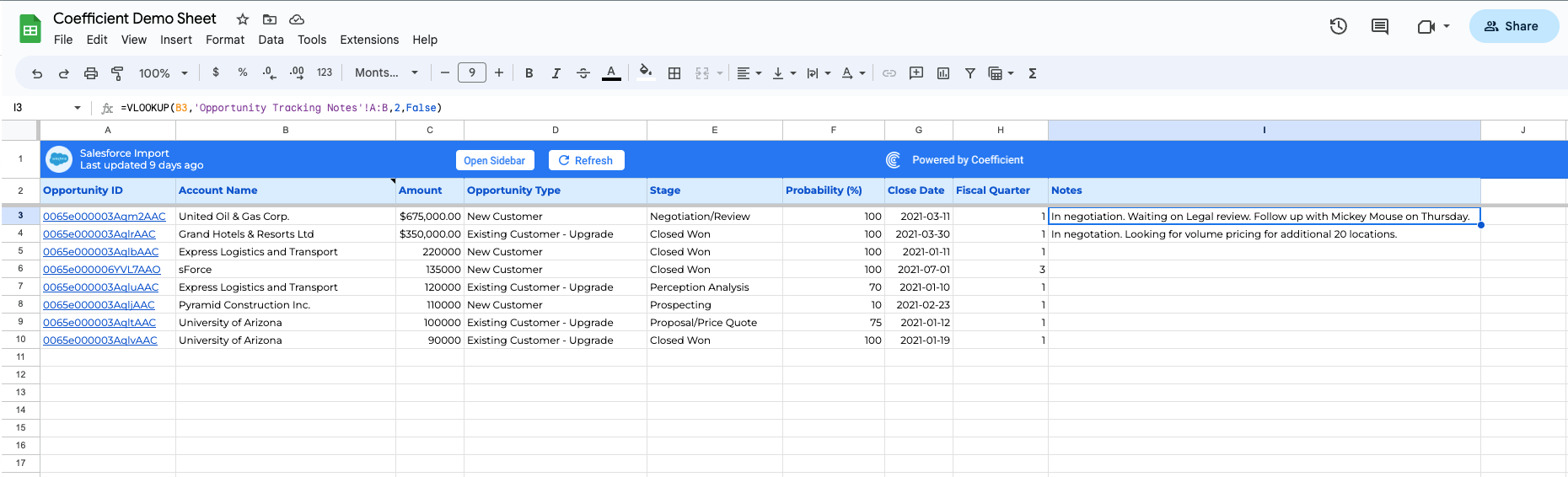
Task: Open the text color picker
Action: (x=611, y=73)
